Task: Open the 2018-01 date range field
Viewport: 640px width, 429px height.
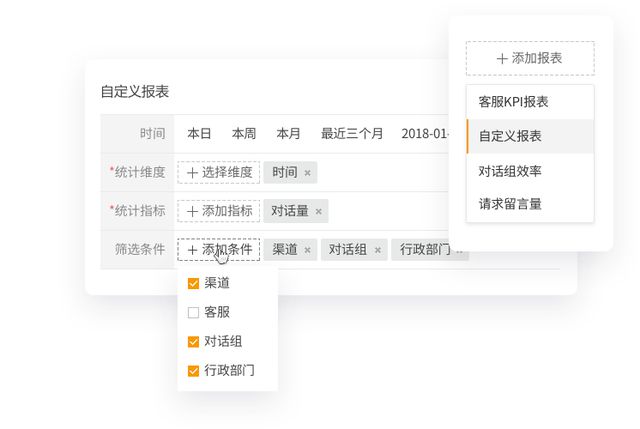Action: 424,134
